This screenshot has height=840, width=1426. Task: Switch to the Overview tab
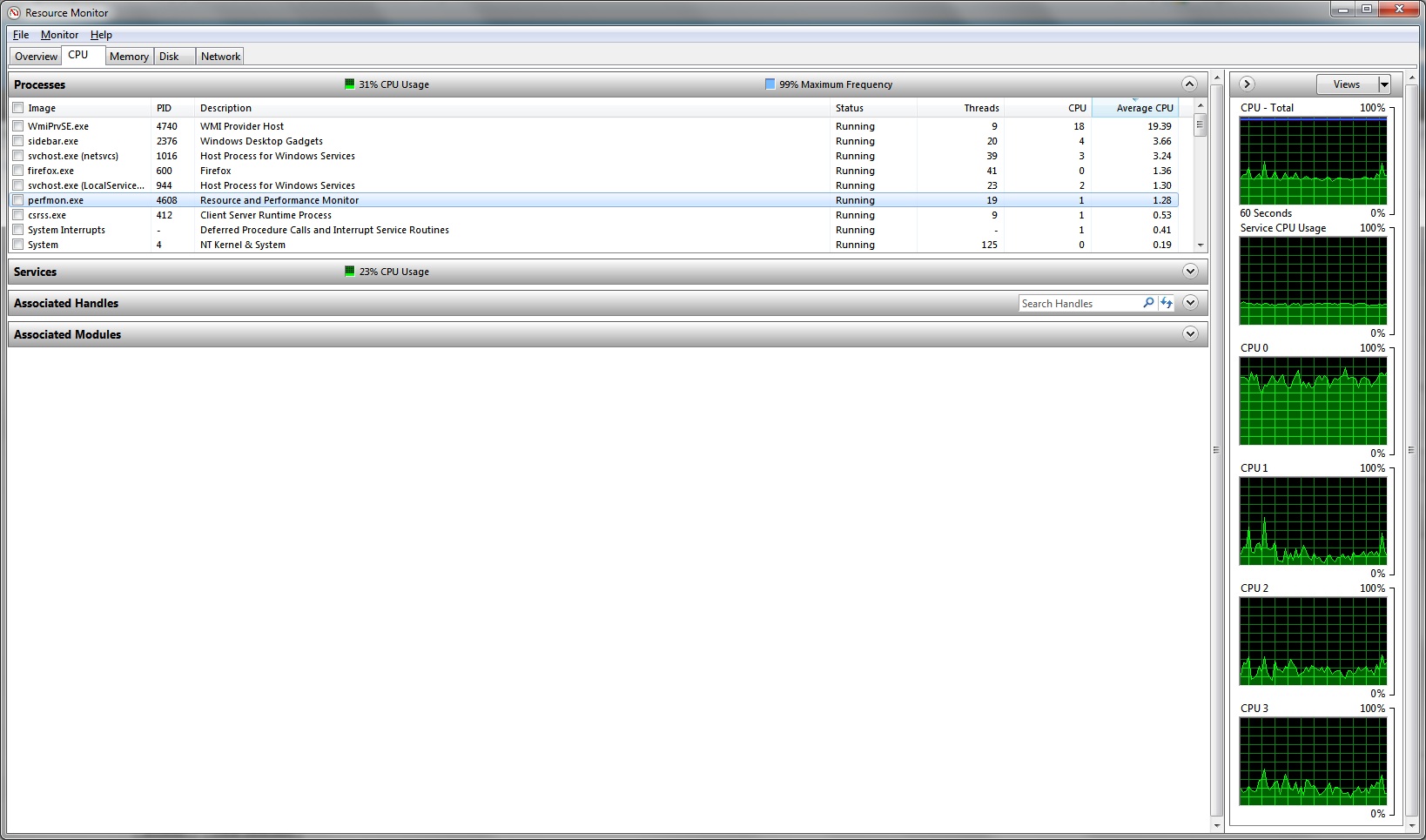(x=36, y=57)
